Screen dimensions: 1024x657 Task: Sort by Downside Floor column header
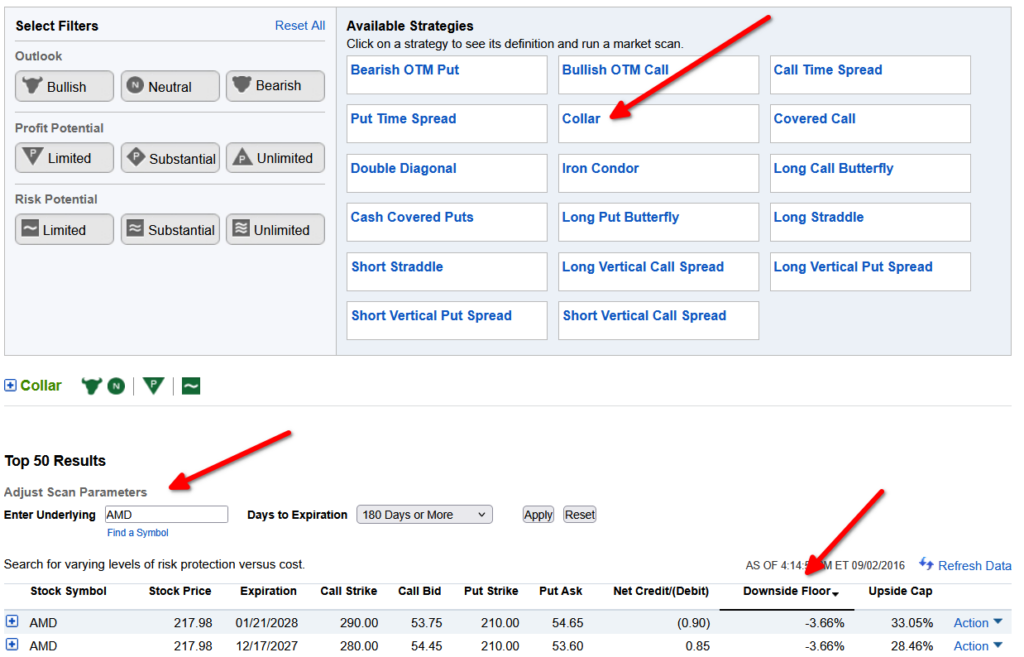point(787,591)
